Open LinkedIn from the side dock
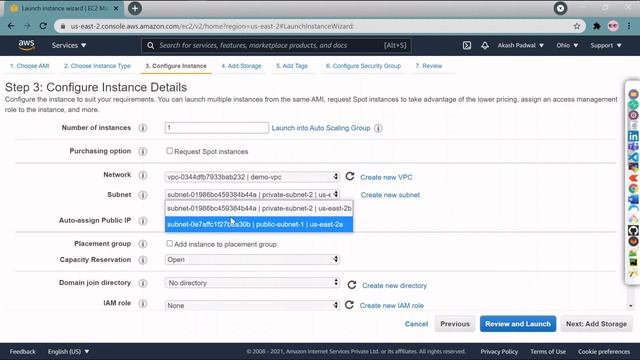Image resolution: width=640 pixels, height=360 pixels. click(x=633, y=136)
